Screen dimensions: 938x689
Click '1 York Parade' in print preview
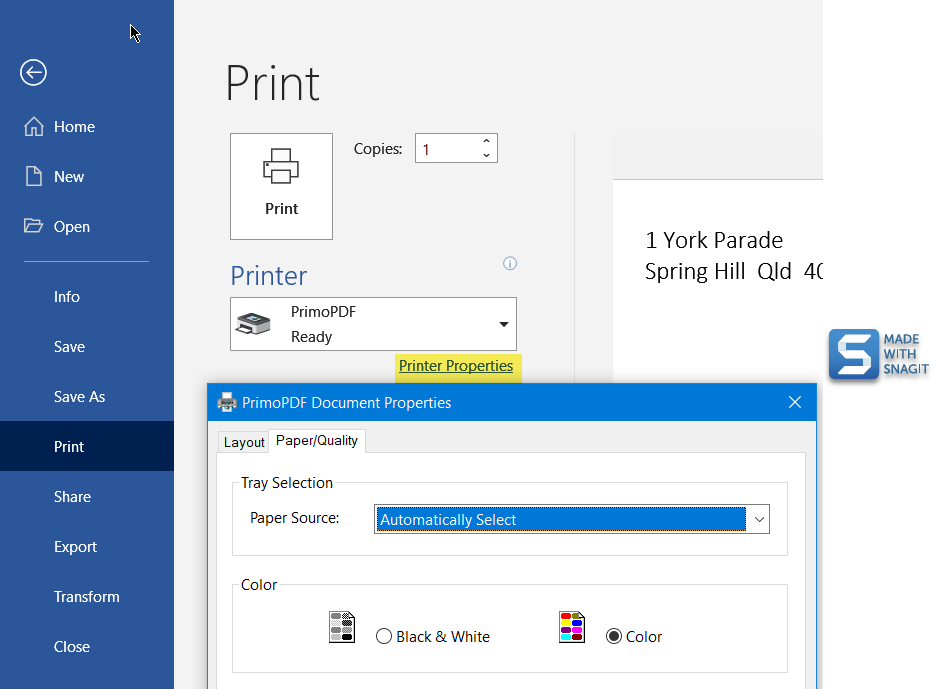point(714,240)
